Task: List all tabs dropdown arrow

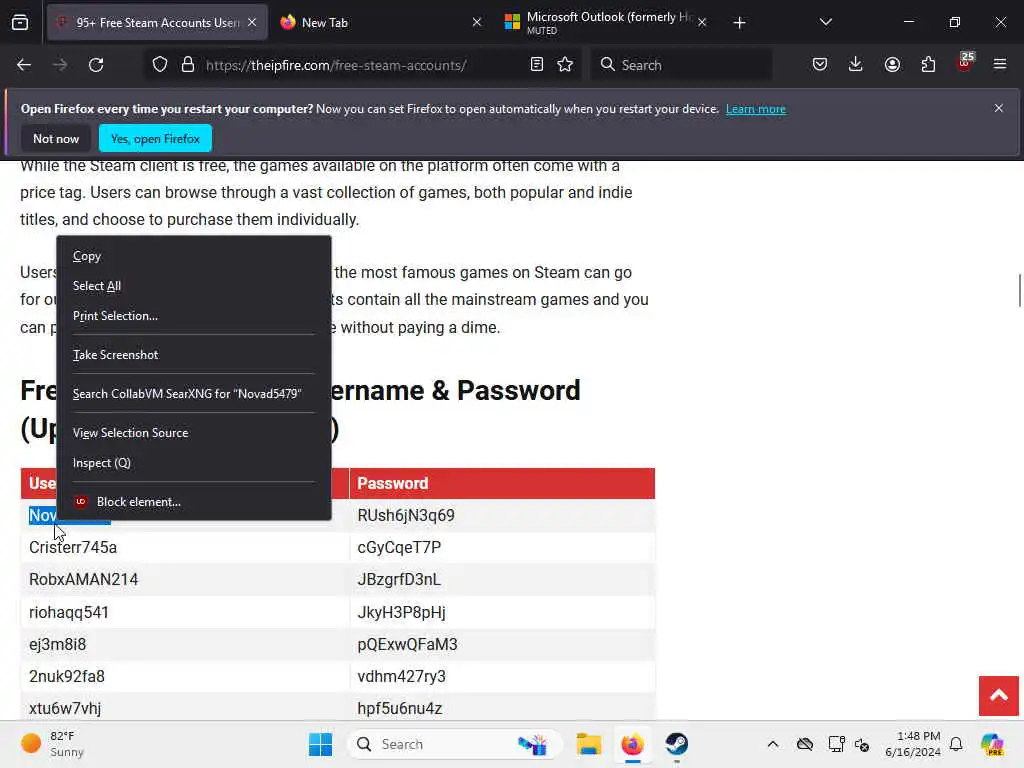Action: [x=825, y=22]
